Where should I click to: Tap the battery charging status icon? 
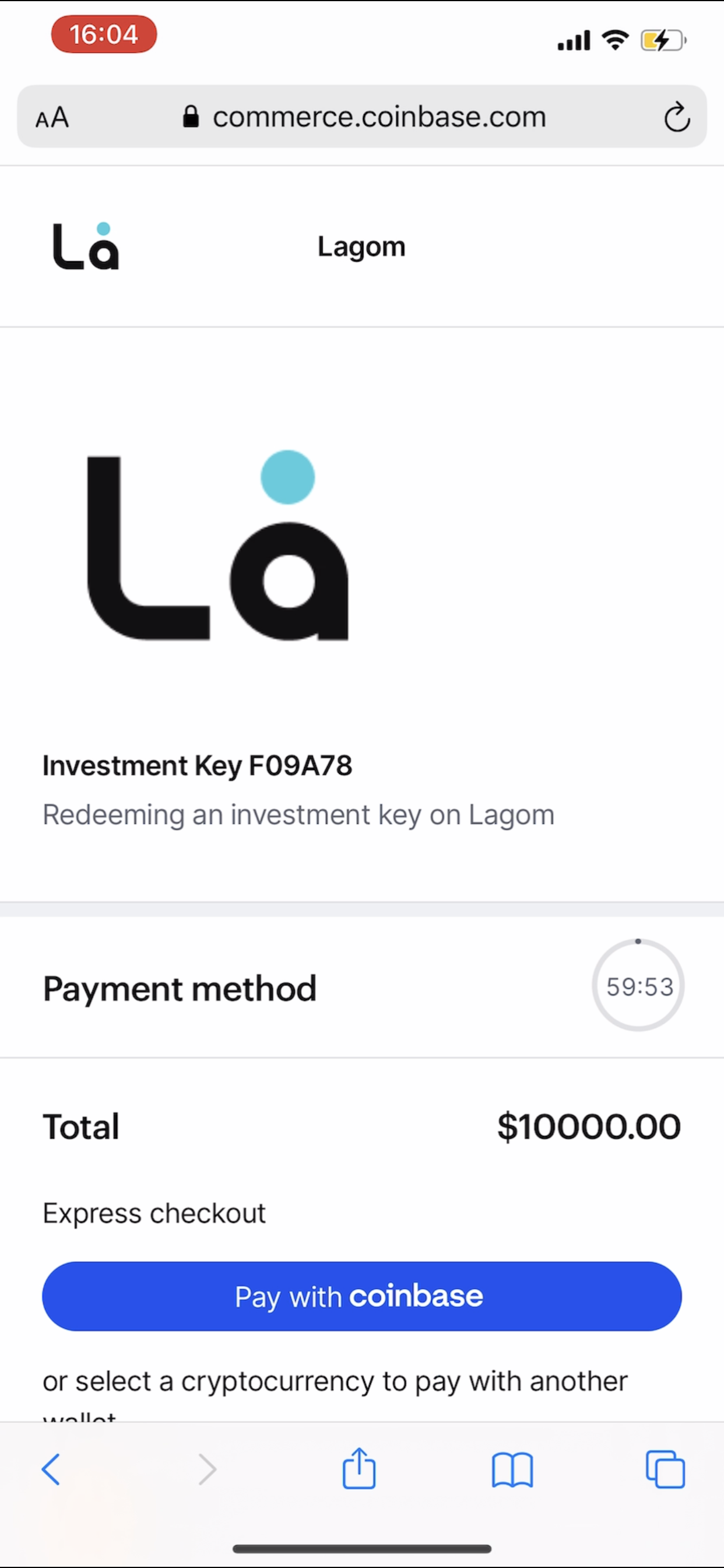click(x=663, y=41)
